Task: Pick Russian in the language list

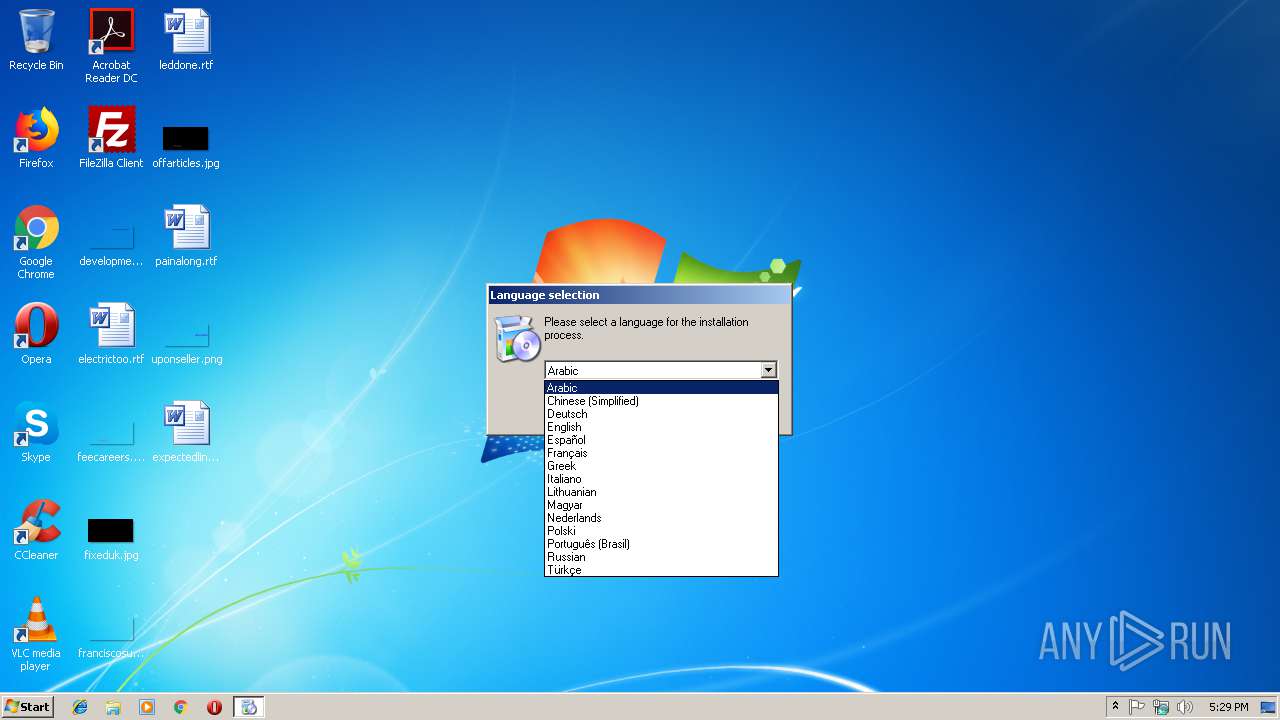Action: [x=661, y=557]
